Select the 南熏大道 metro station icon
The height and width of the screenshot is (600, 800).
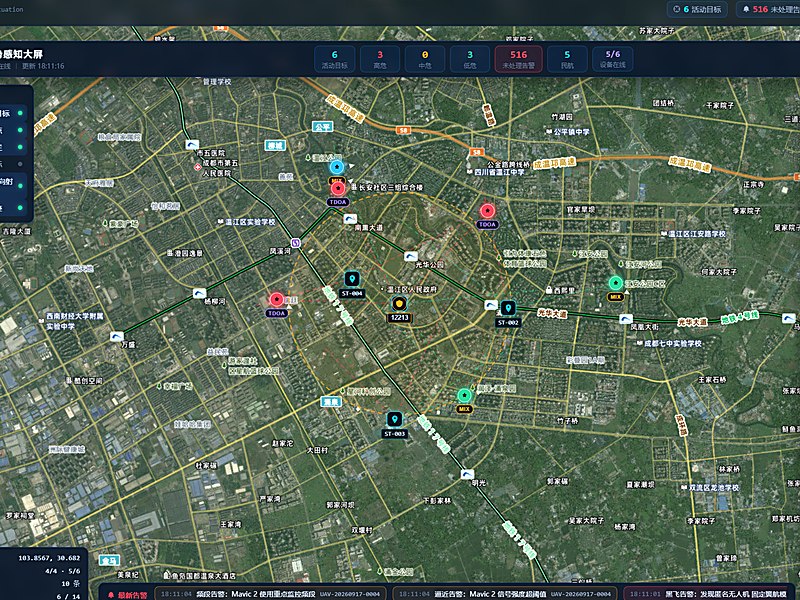pos(350,219)
